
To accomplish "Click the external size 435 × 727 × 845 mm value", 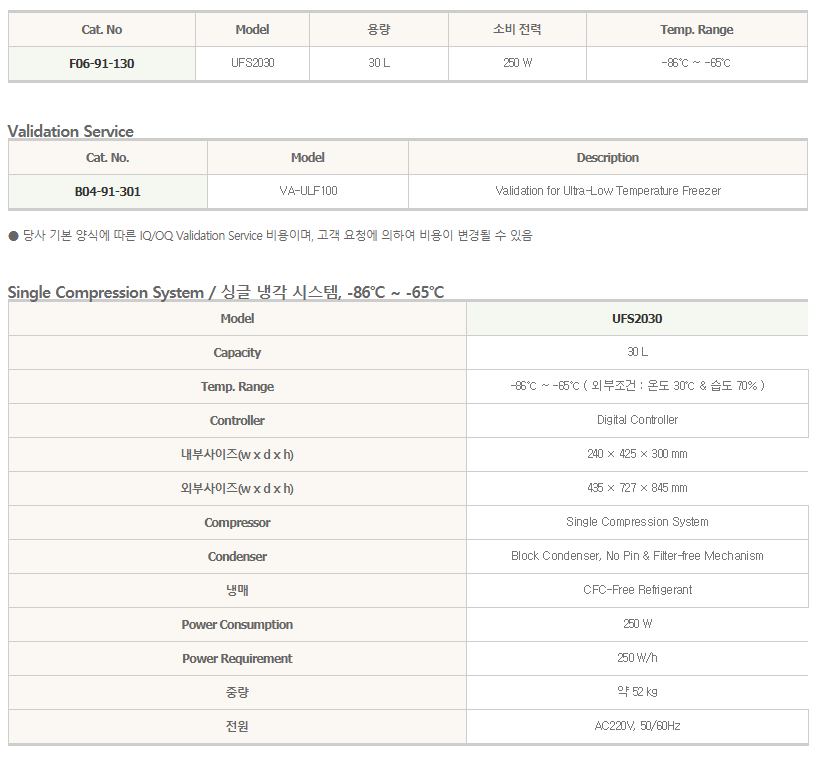I will pos(637,488).
